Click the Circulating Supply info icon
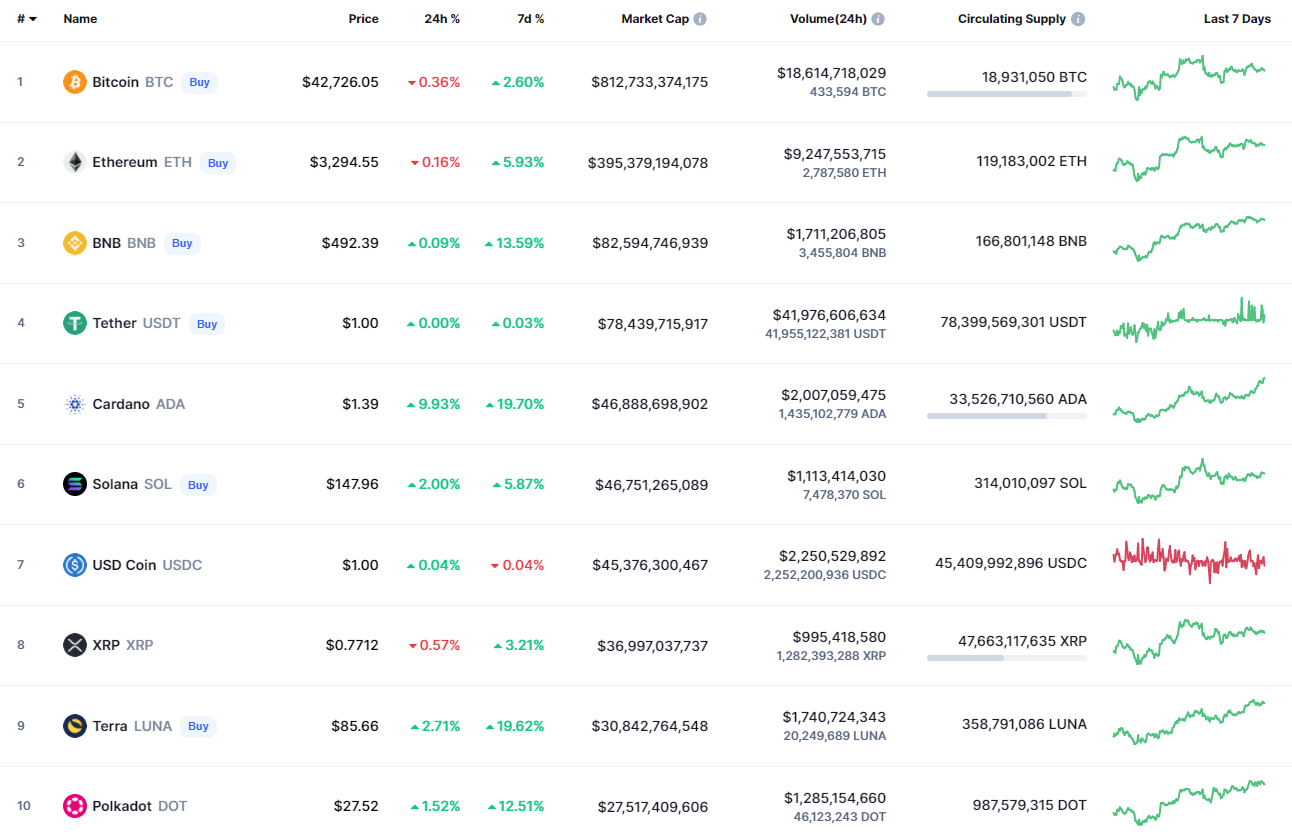This screenshot has width=1292, height=839. click(1077, 19)
